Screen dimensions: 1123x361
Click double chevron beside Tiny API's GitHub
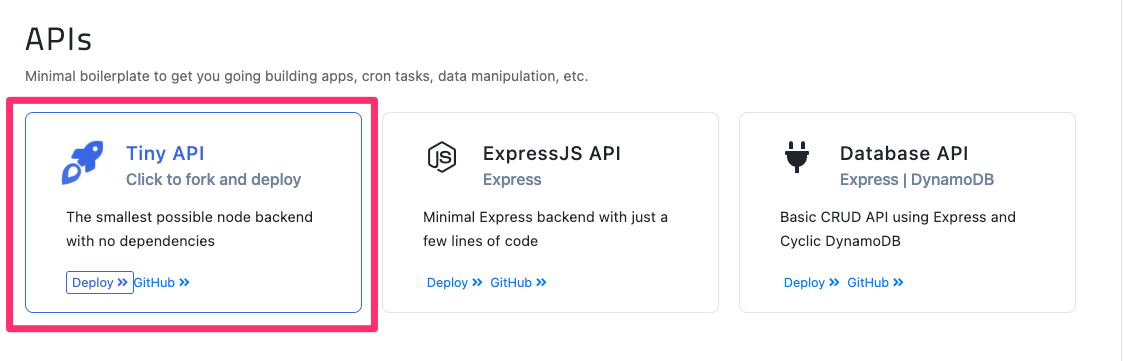(x=185, y=282)
